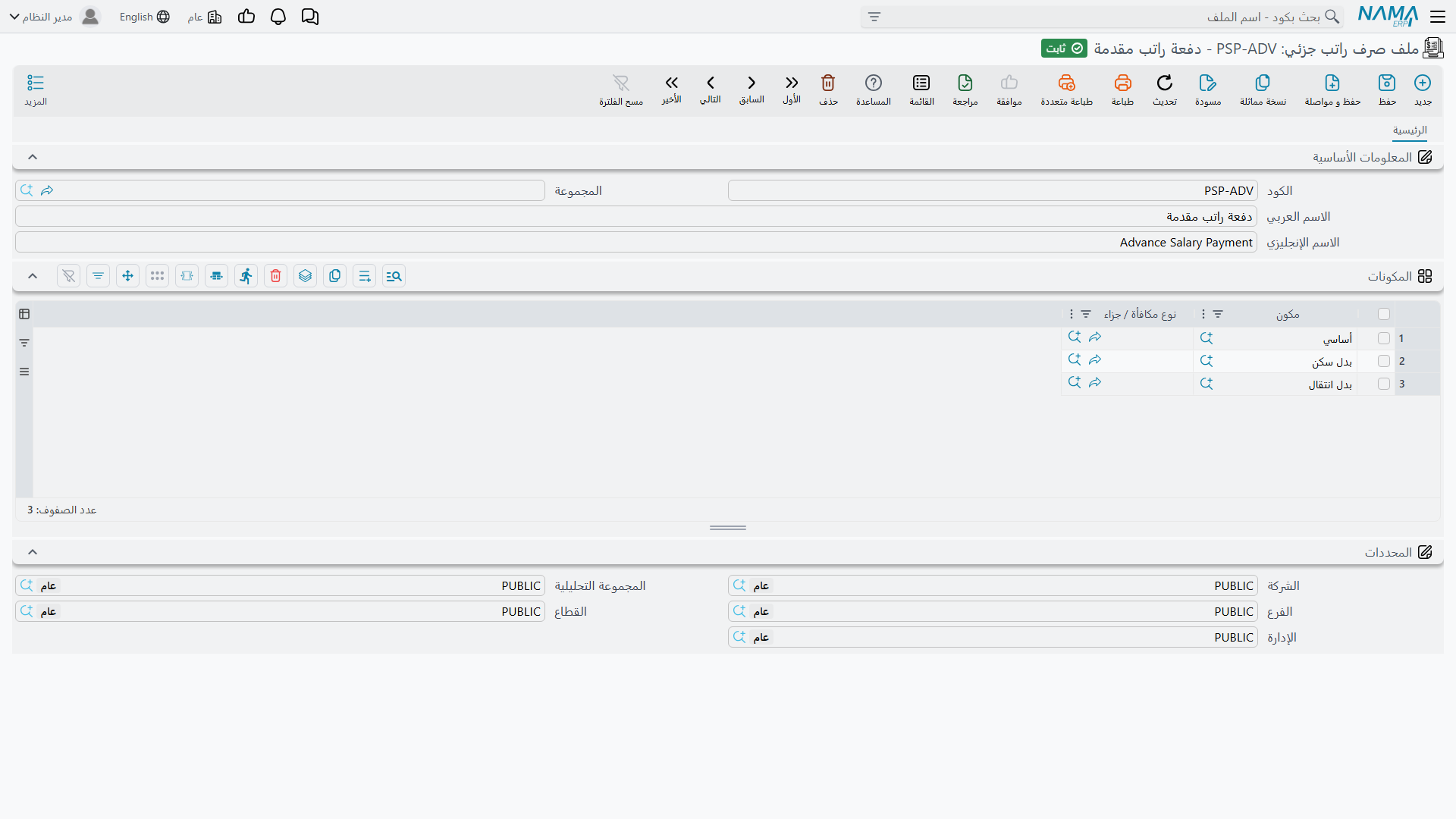
Task: Open column menu for نوع مكافأة / جزاء
Action: (x=1072, y=314)
